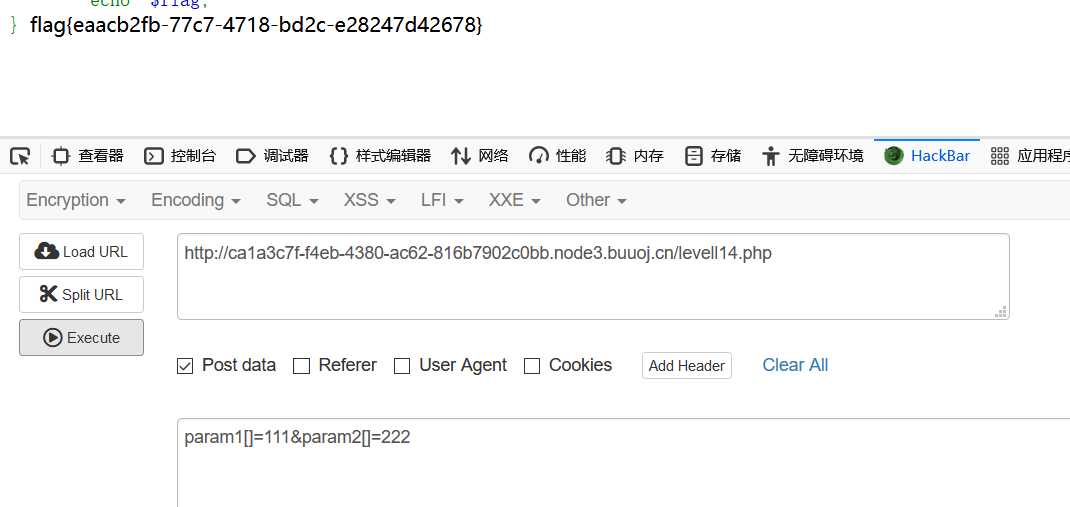The width and height of the screenshot is (1070, 507).
Task: Switch to the HackBar tab
Action: coord(927,156)
